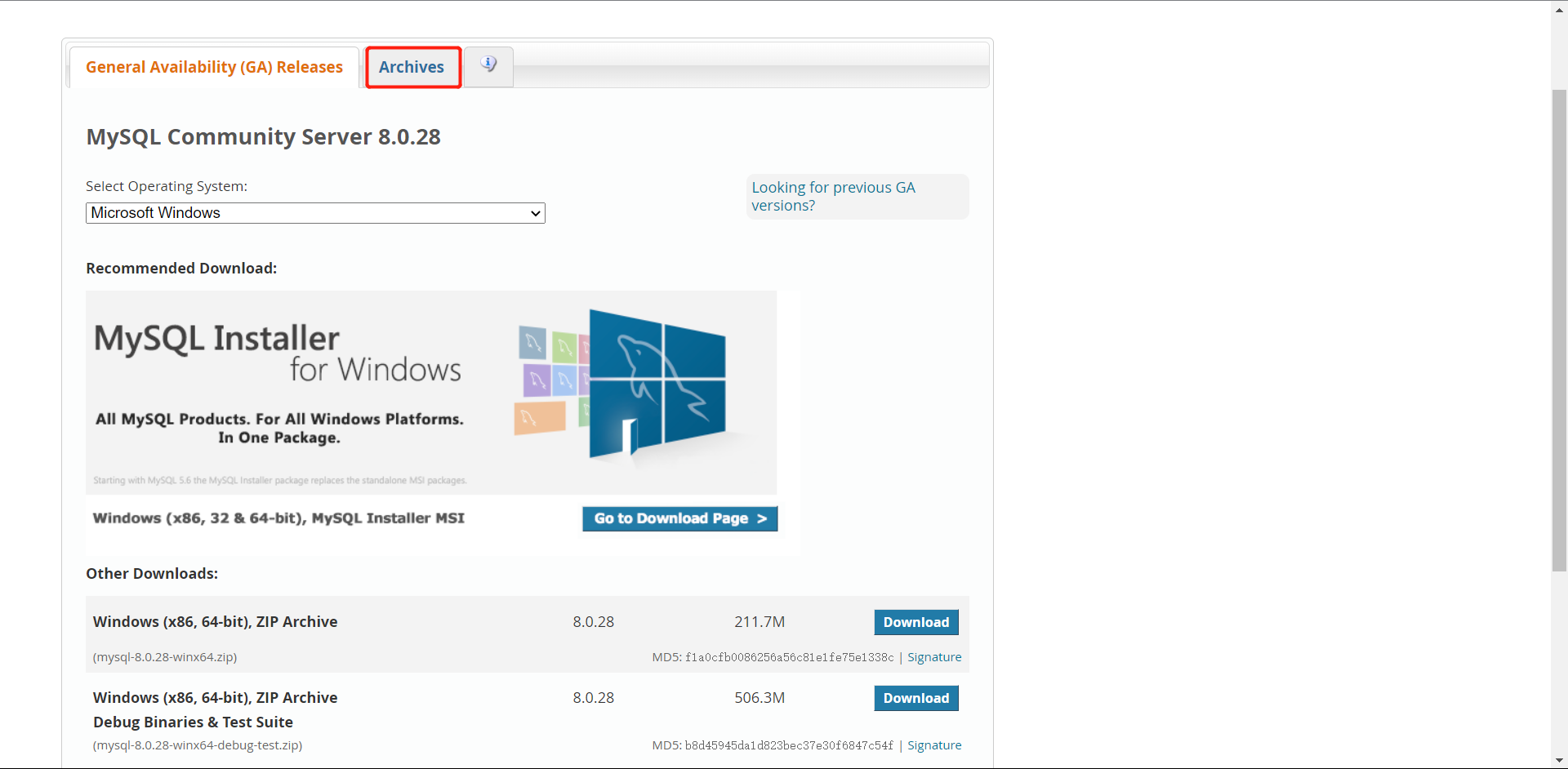Click the first Windows ZIP Archive title
This screenshot has height=769, width=1568.
[215, 622]
